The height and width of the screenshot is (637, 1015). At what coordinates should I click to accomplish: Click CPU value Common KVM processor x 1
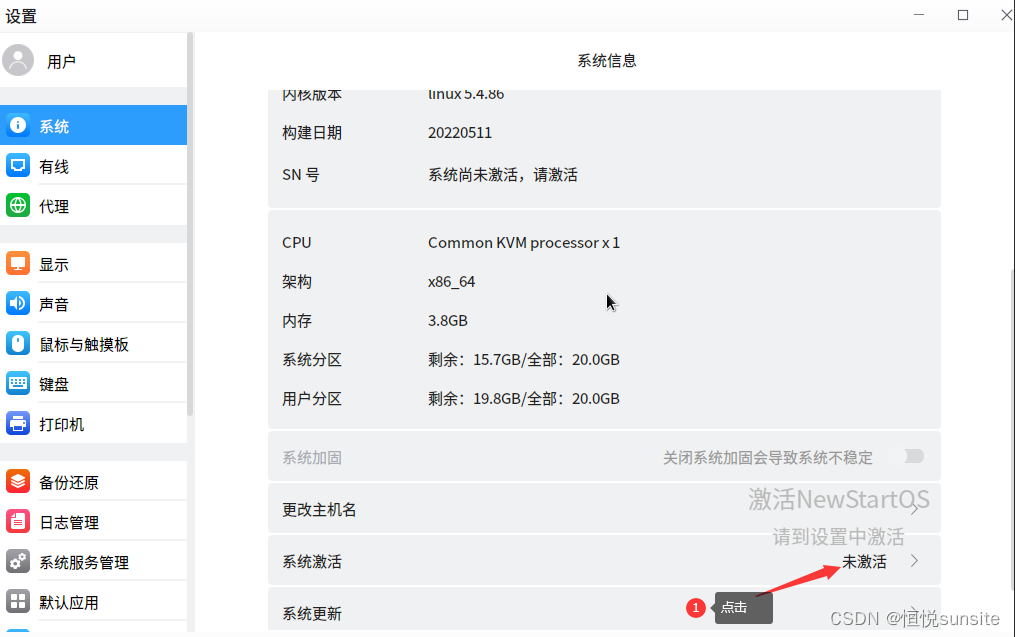tap(524, 243)
